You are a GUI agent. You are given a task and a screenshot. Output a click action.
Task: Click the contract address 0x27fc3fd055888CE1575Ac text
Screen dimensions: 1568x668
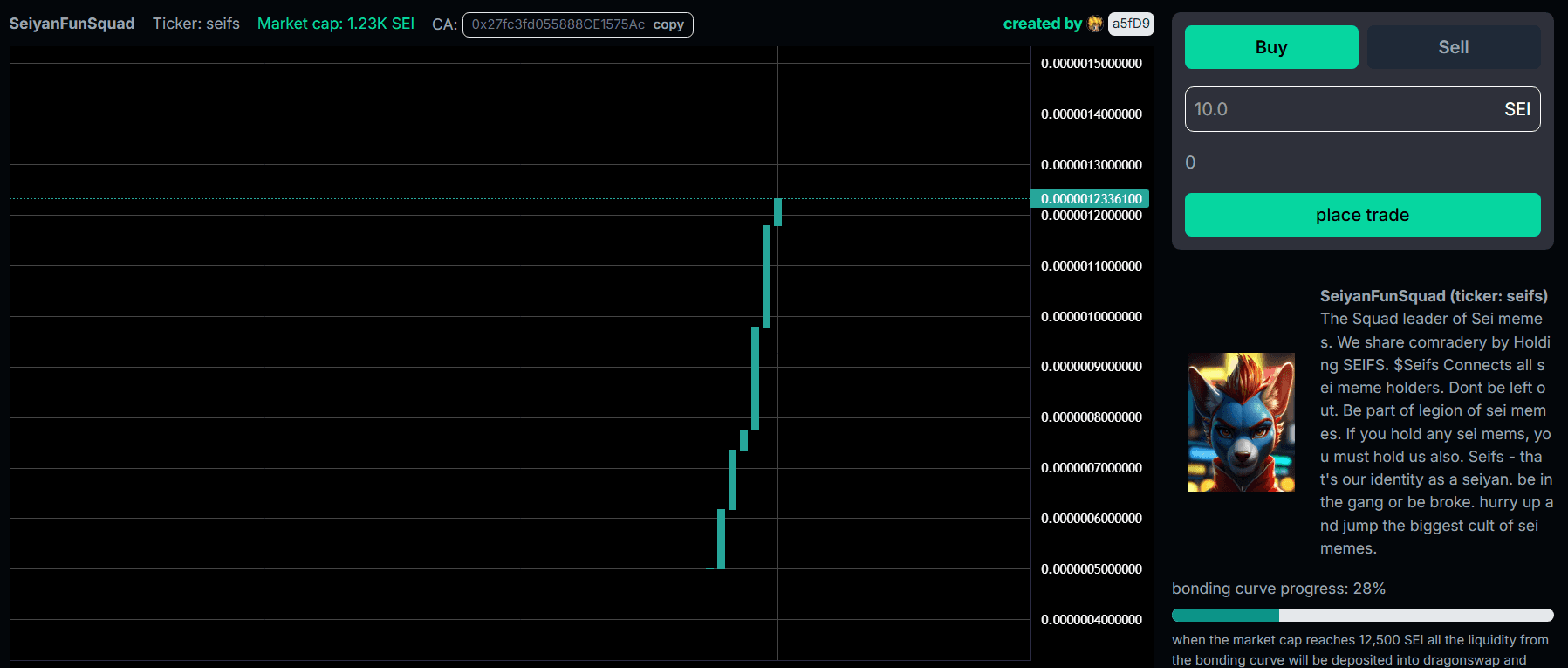(x=558, y=24)
